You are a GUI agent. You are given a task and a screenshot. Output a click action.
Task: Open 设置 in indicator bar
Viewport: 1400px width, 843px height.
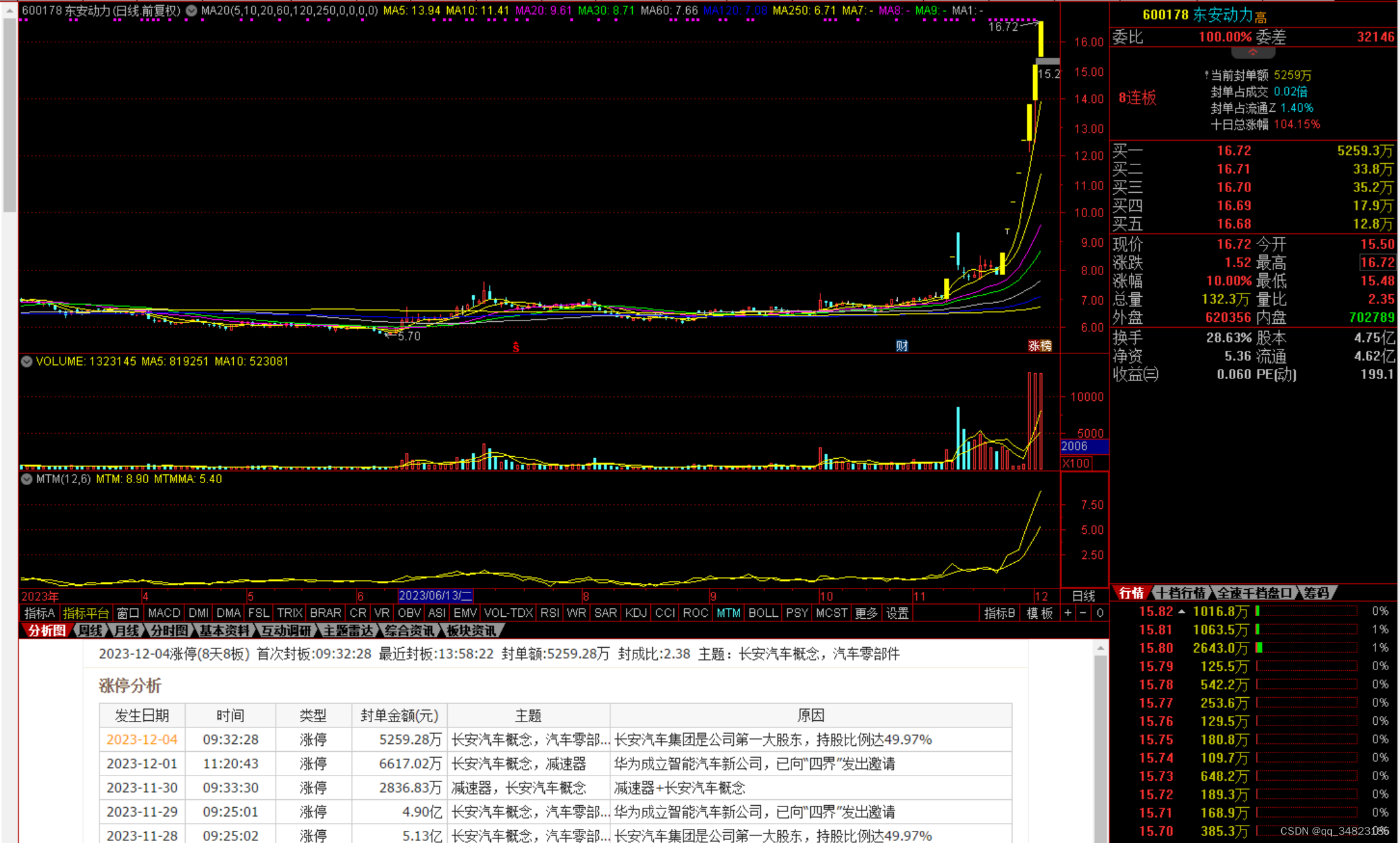click(x=897, y=613)
